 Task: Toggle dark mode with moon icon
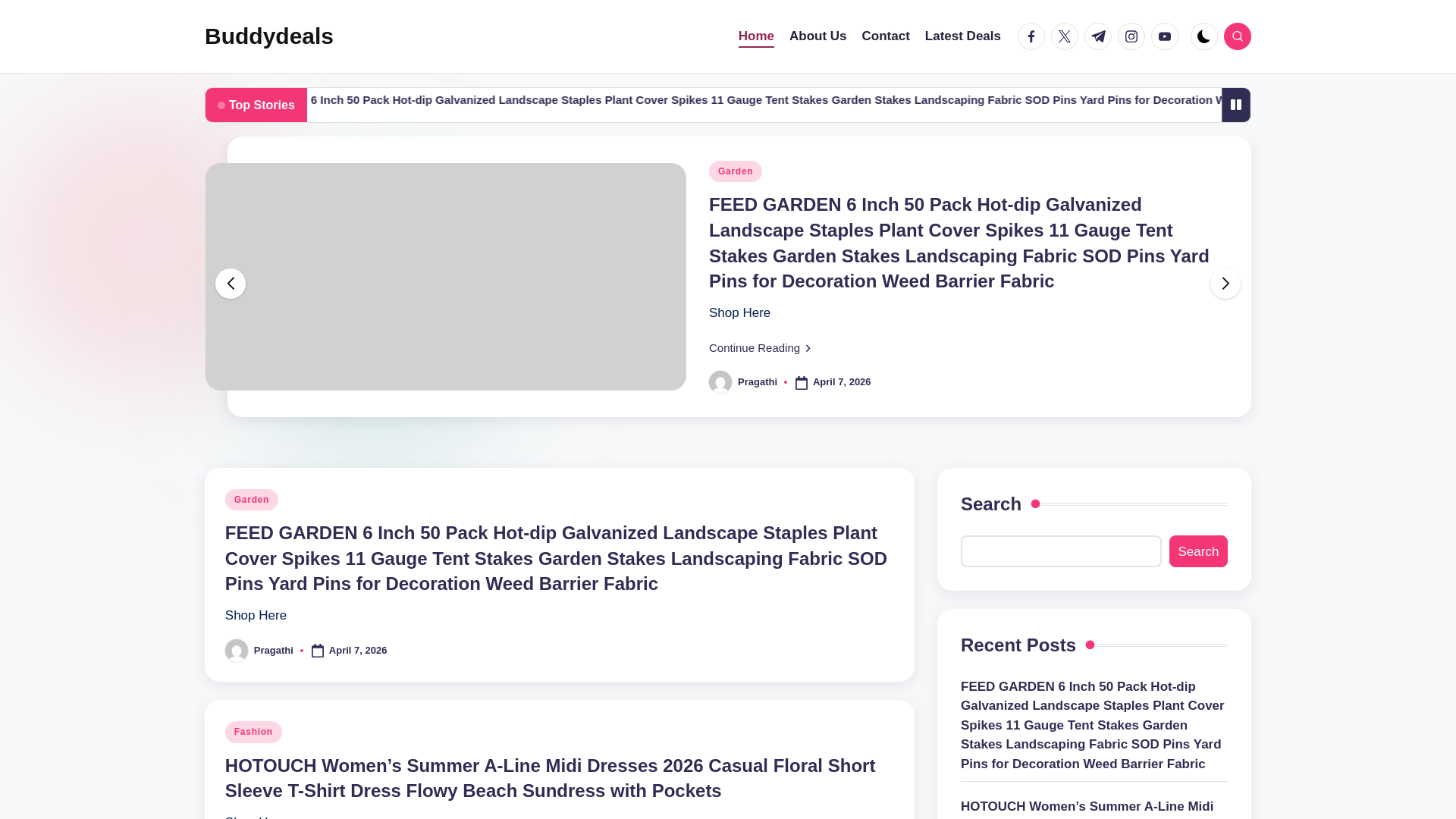tap(1203, 36)
